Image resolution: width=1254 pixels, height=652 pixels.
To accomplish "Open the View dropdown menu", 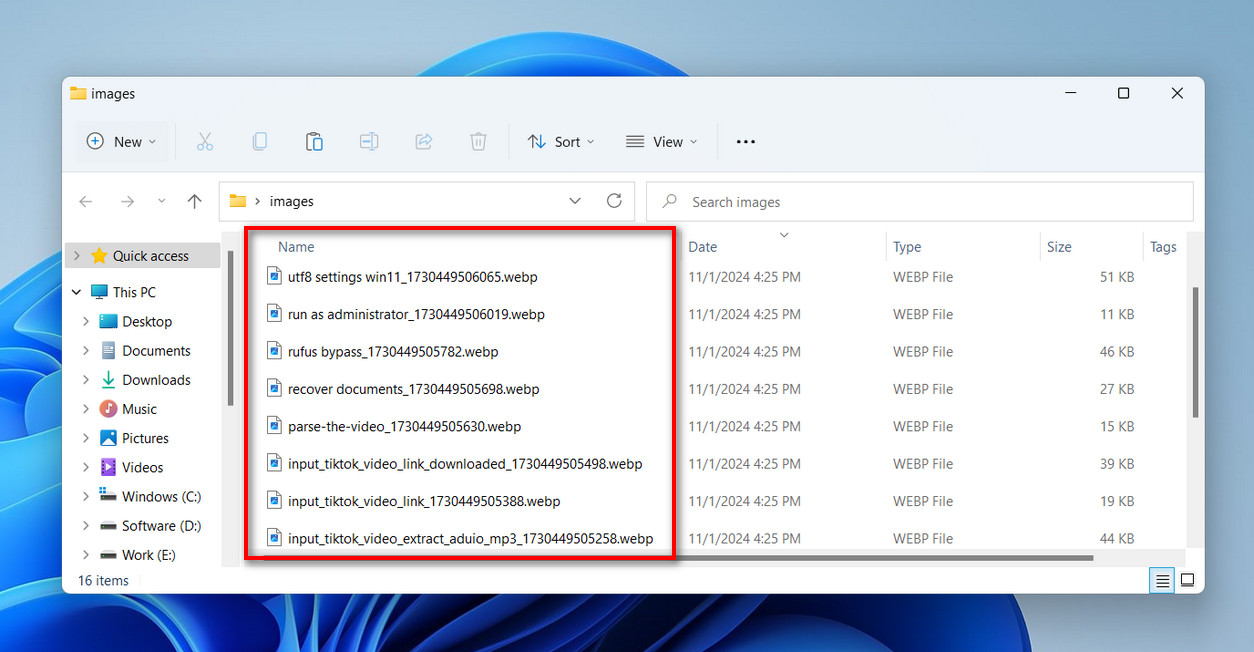I will pos(662,142).
